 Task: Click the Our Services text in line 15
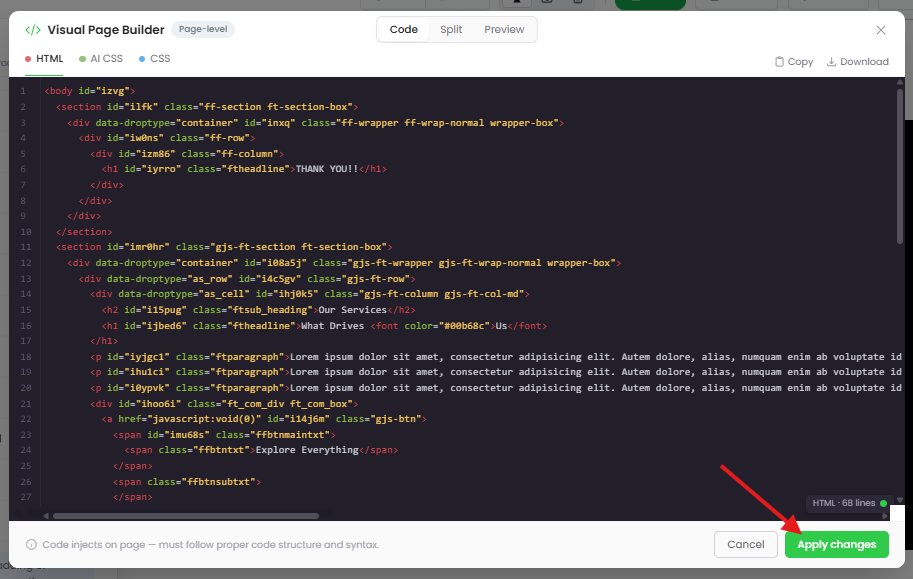pyautogui.click(x=352, y=310)
